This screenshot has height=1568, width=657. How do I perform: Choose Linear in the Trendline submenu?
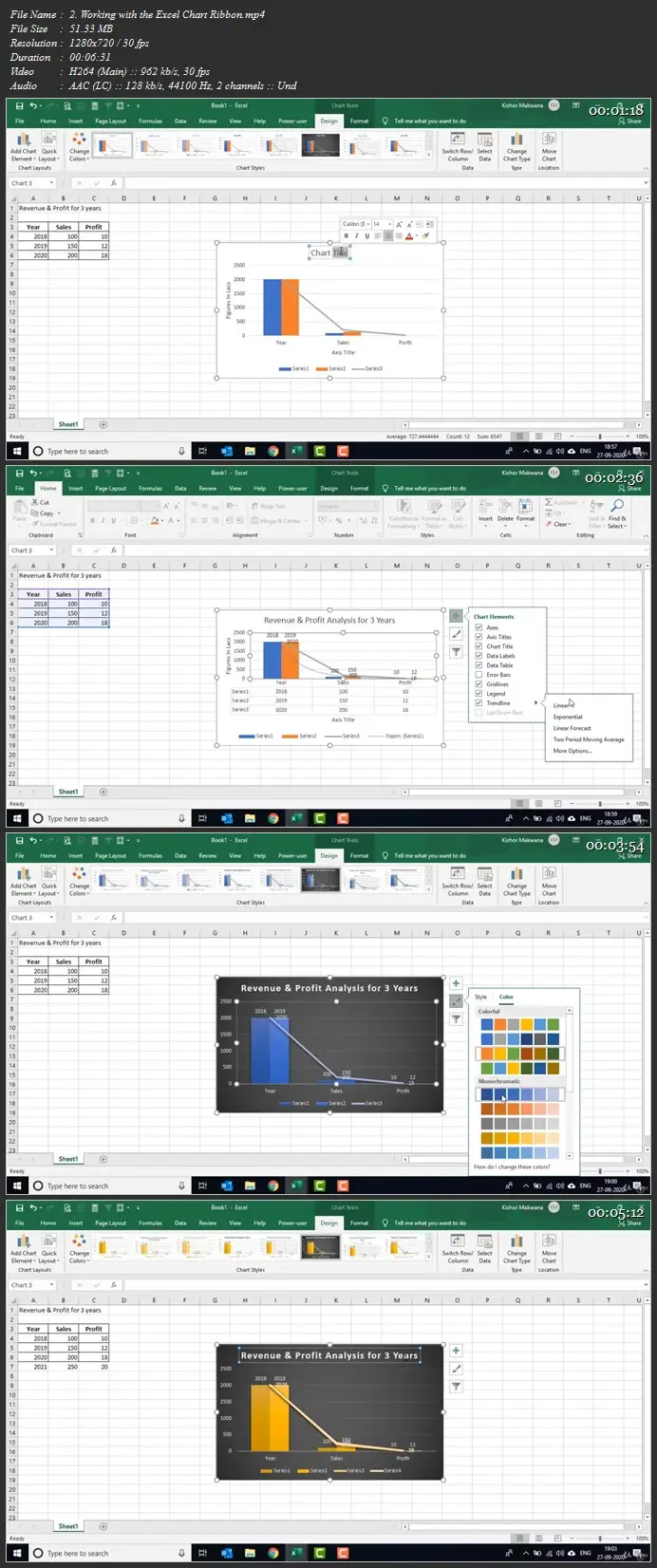(562, 705)
